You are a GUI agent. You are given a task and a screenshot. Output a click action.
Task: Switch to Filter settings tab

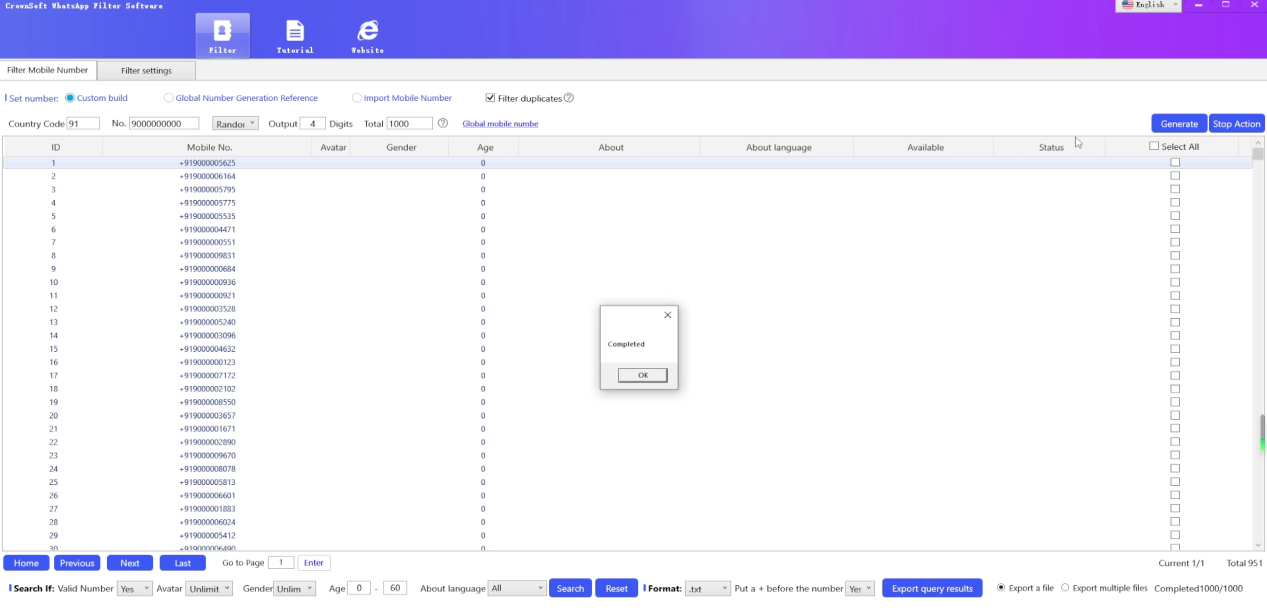point(146,70)
